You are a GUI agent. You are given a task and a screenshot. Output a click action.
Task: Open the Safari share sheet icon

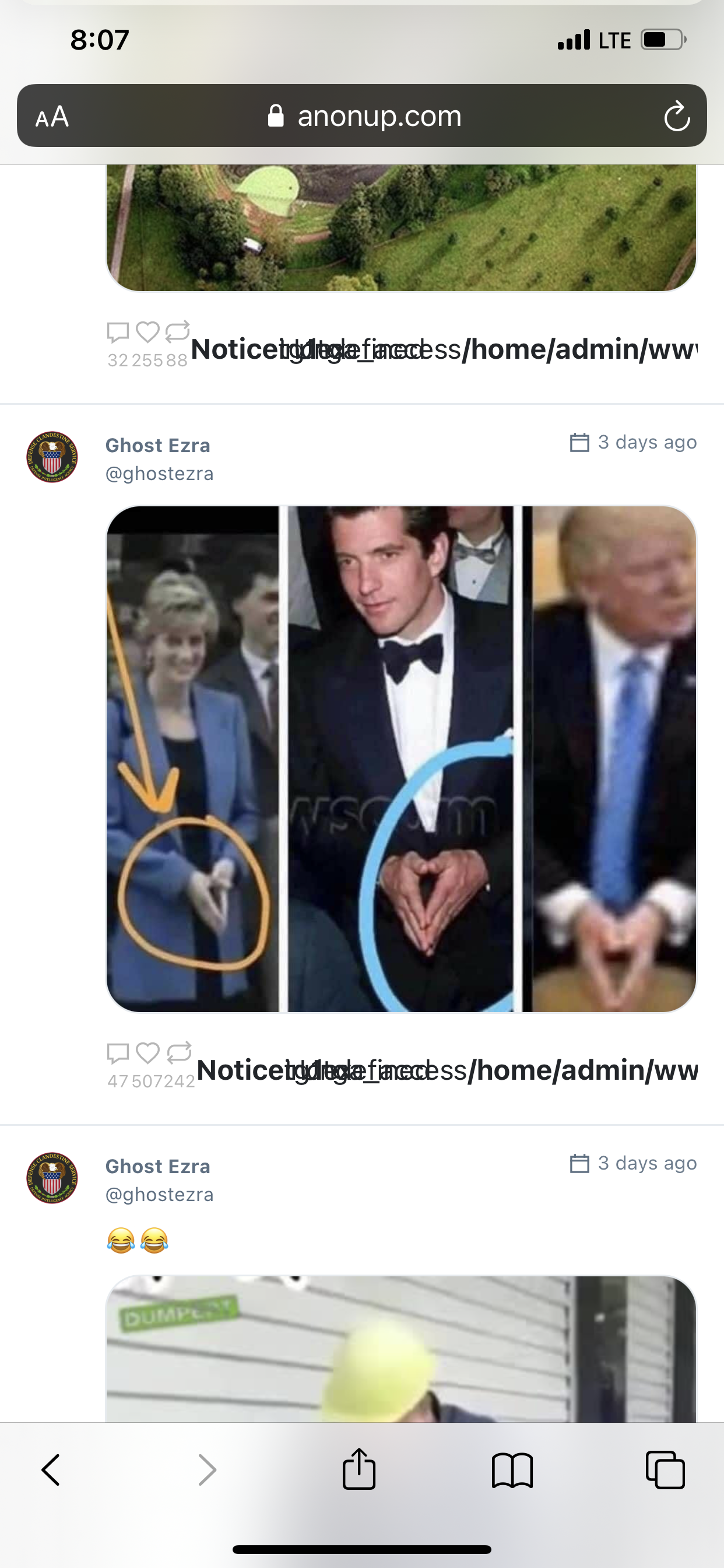(x=359, y=1468)
